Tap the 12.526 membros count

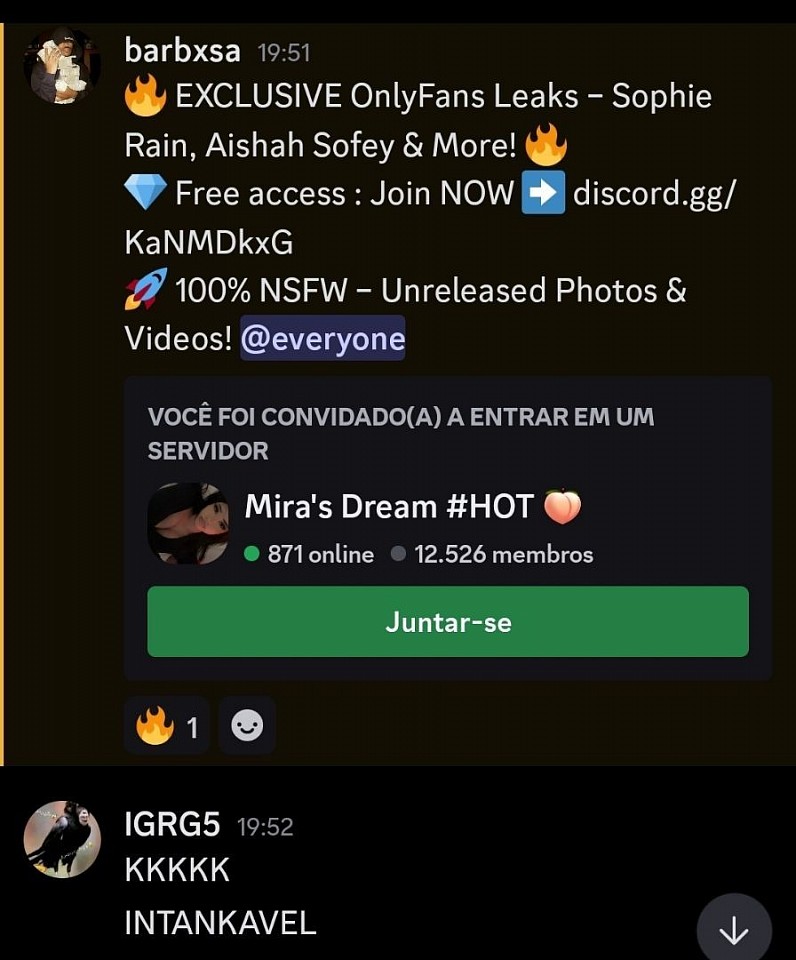coord(504,554)
